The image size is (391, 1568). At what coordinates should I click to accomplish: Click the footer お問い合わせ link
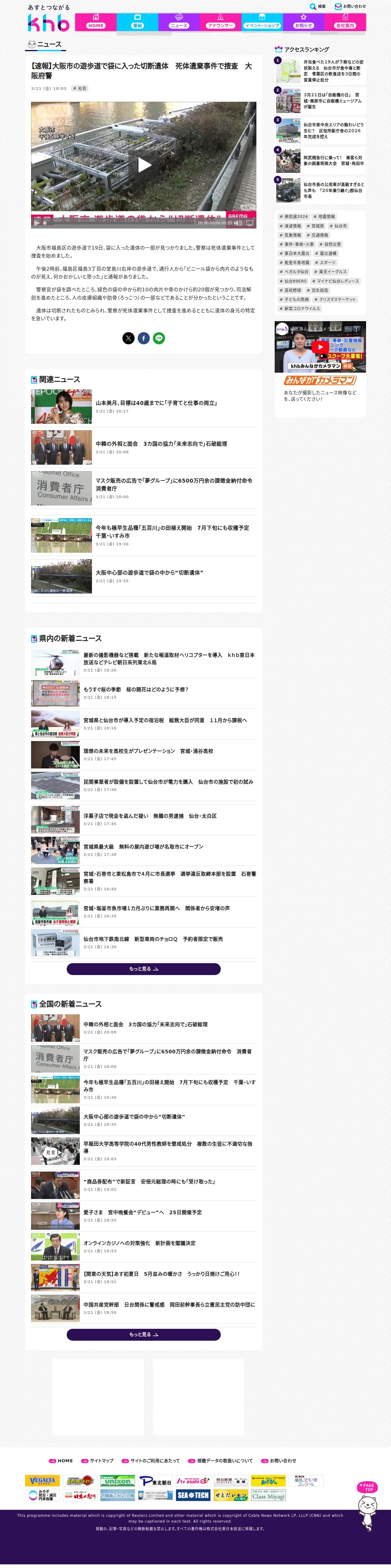coord(279,1460)
